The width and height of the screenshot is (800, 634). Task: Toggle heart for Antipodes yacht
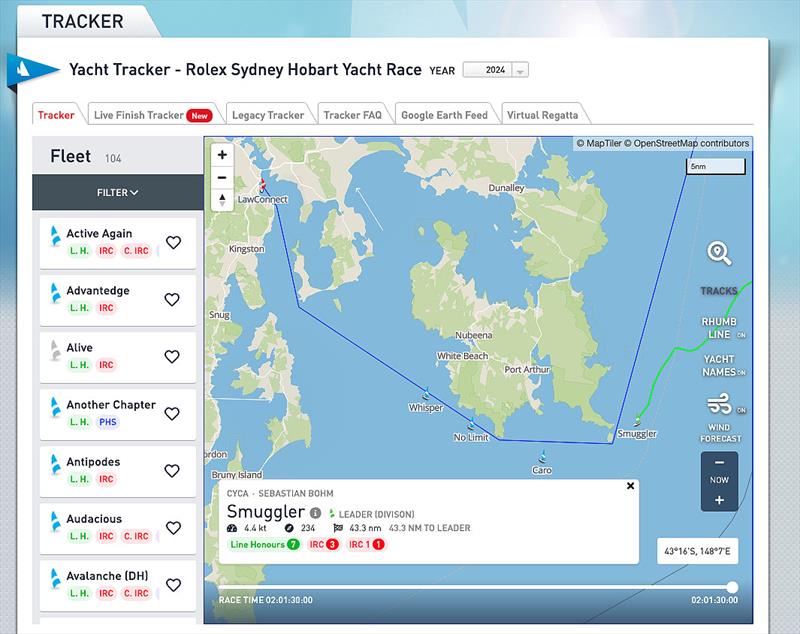click(x=172, y=471)
